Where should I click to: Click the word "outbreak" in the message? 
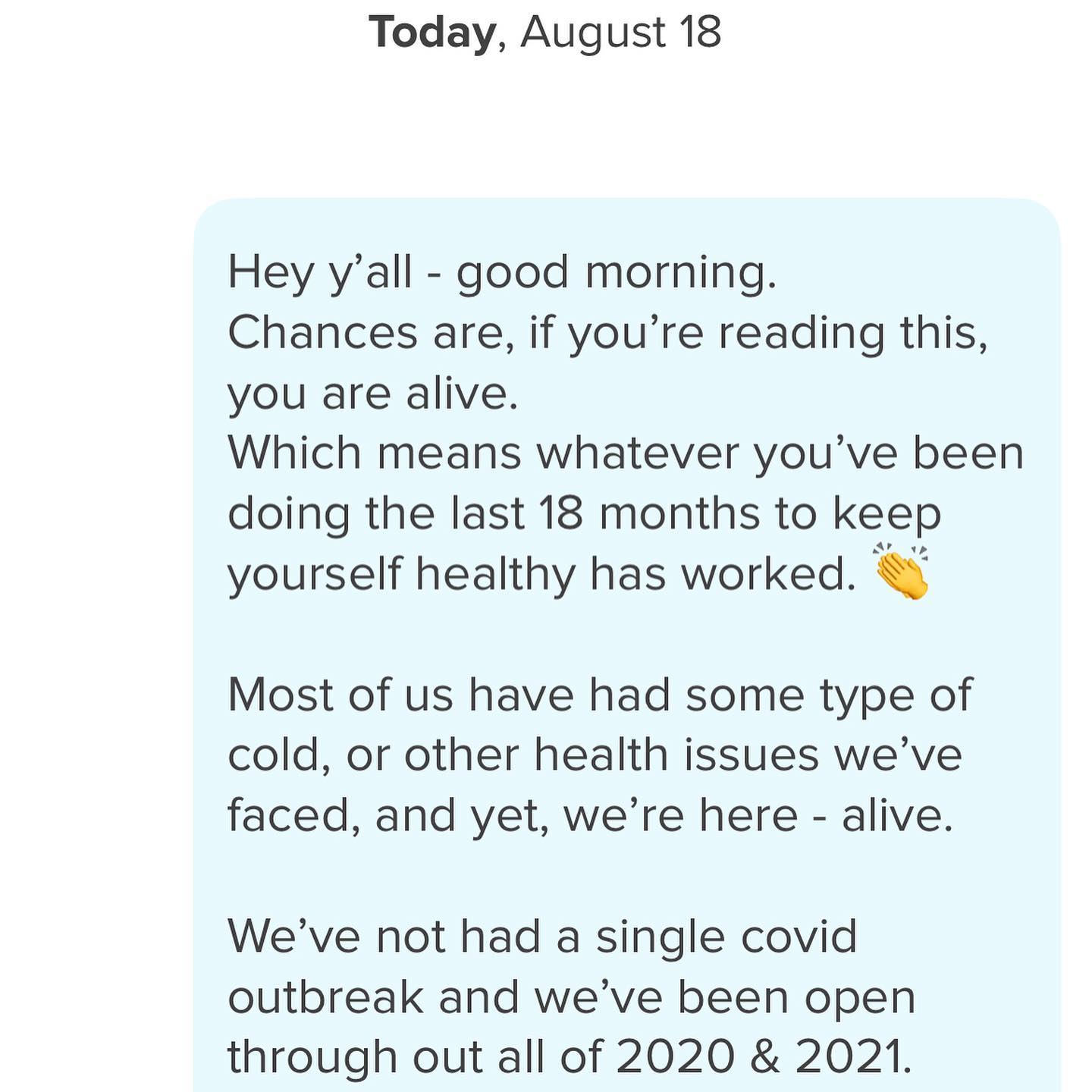325,996
